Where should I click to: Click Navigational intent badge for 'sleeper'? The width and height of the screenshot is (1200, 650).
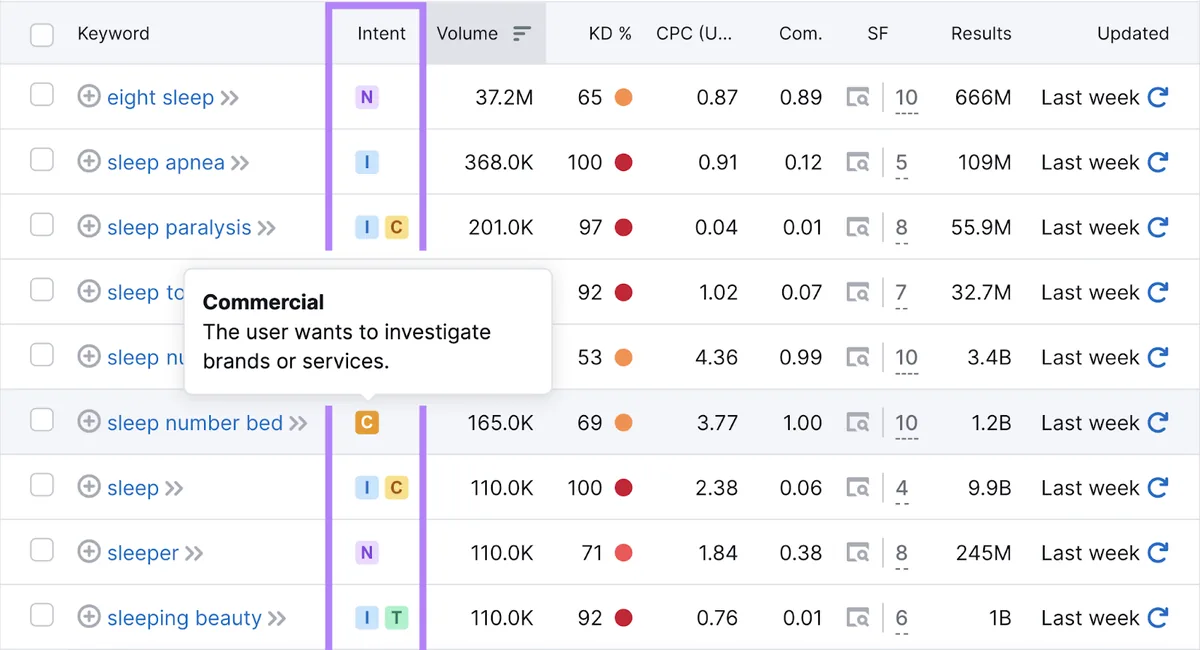click(367, 553)
